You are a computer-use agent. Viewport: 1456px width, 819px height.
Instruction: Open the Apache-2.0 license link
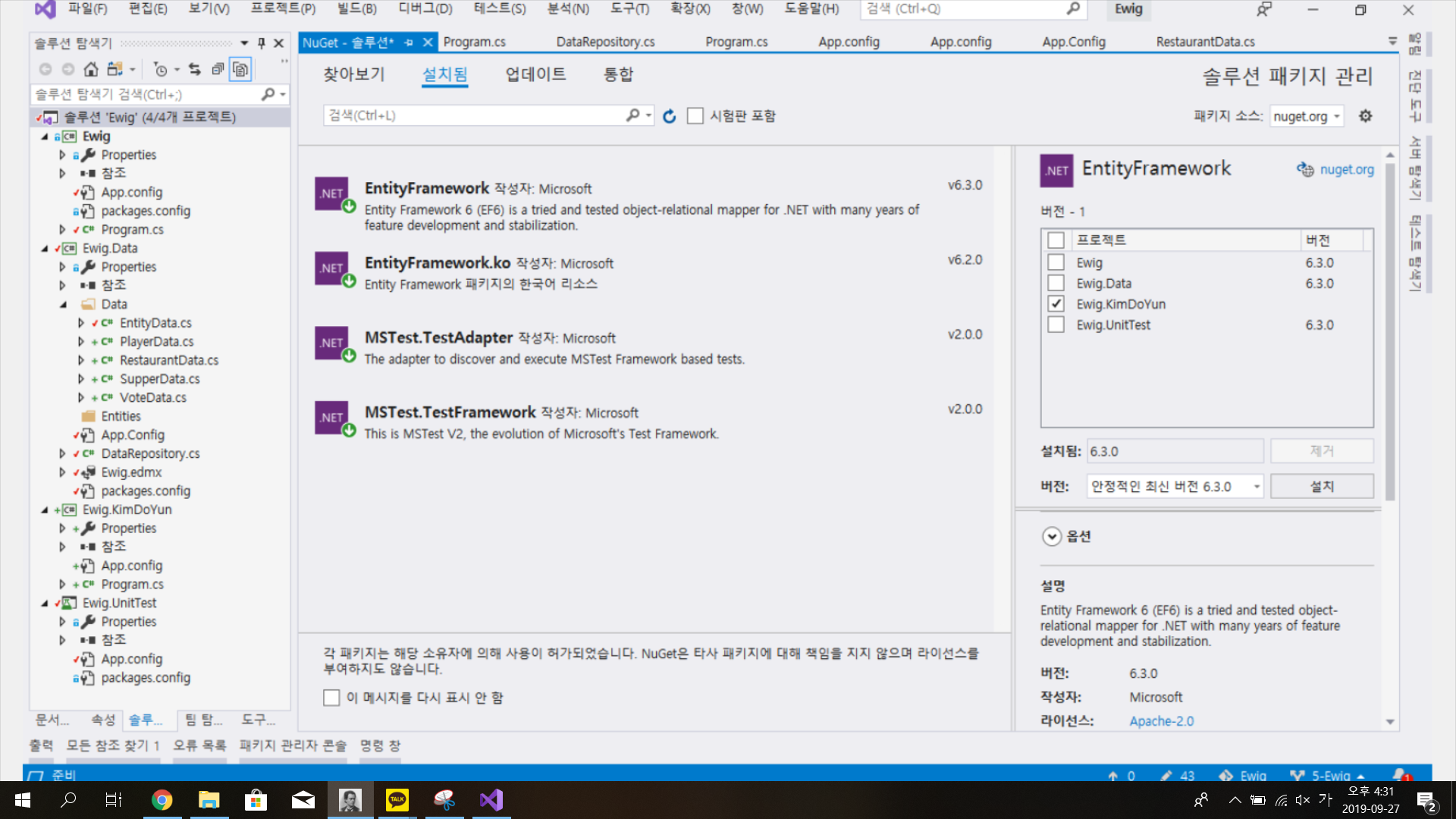(1161, 720)
